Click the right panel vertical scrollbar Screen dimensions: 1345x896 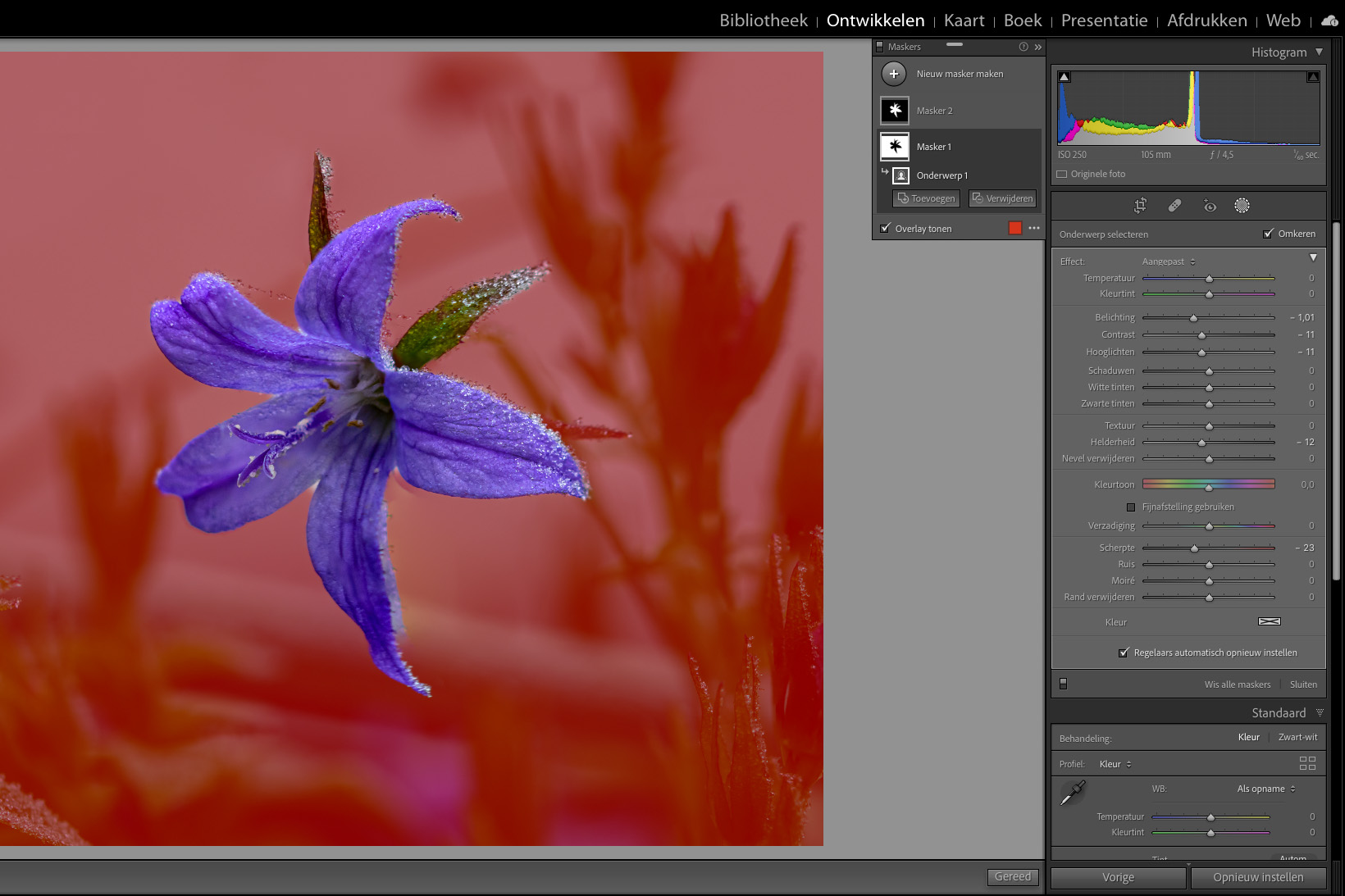point(1337,402)
